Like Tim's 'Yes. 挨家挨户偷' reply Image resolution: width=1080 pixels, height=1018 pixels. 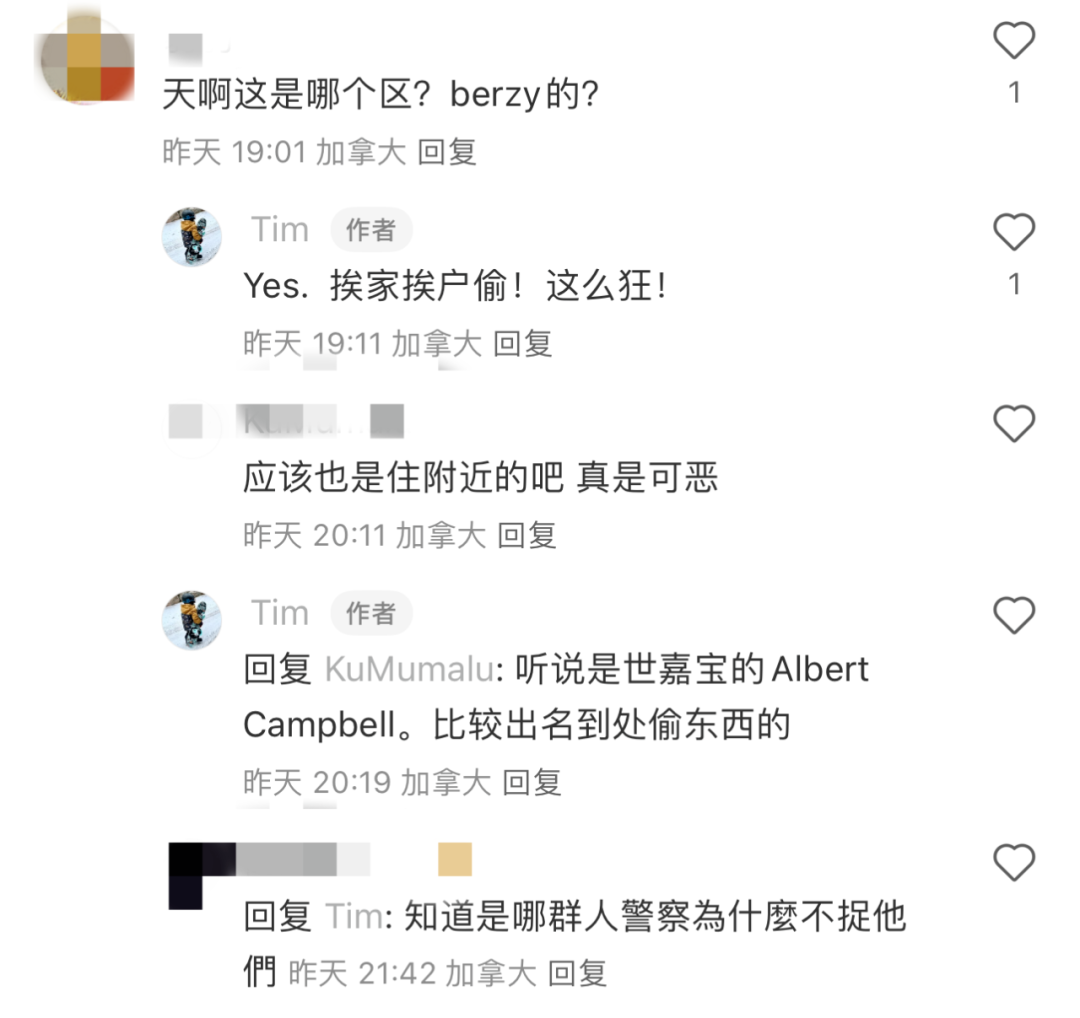[1014, 232]
